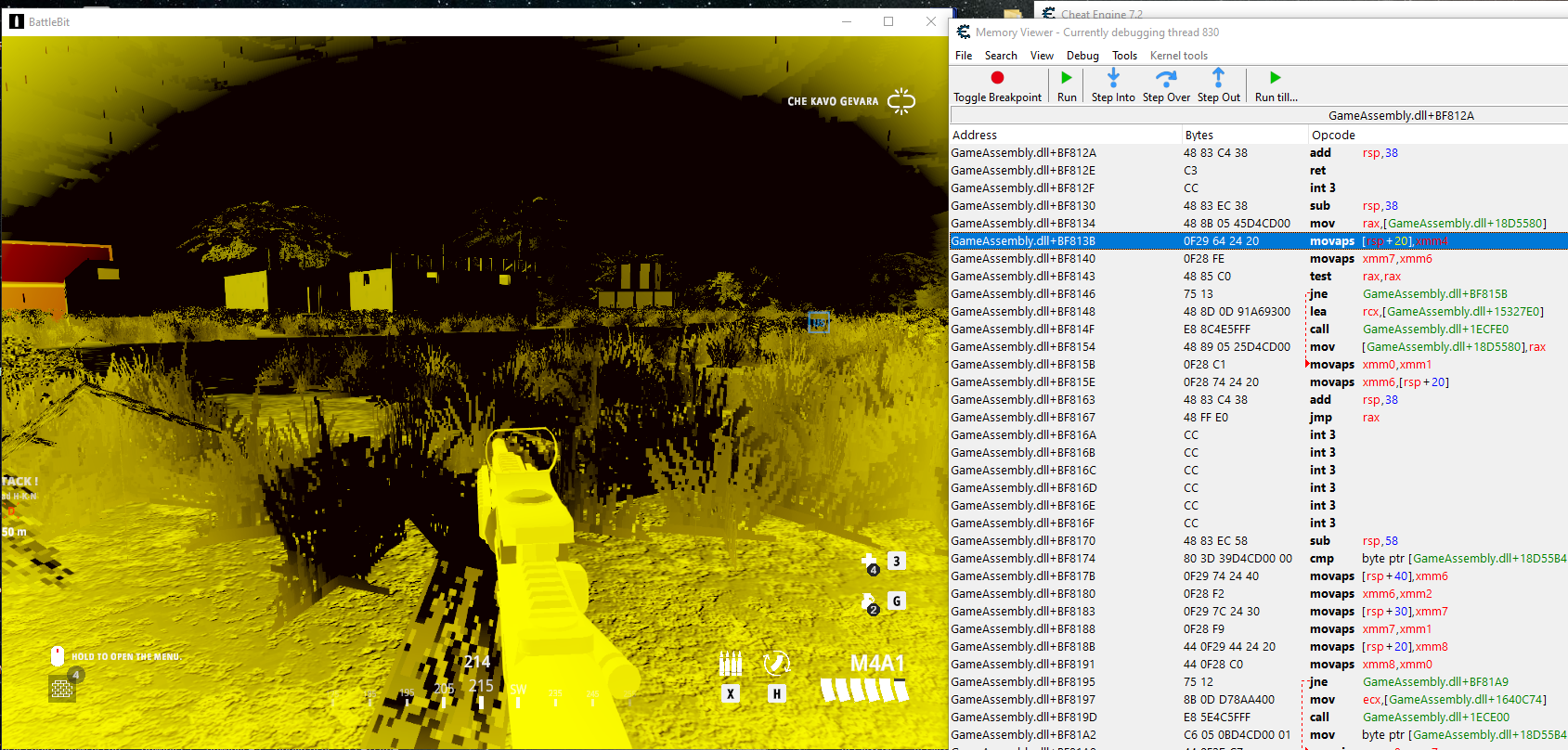Click the player name CHE KAVO GEVARA

click(x=833, y=101)
